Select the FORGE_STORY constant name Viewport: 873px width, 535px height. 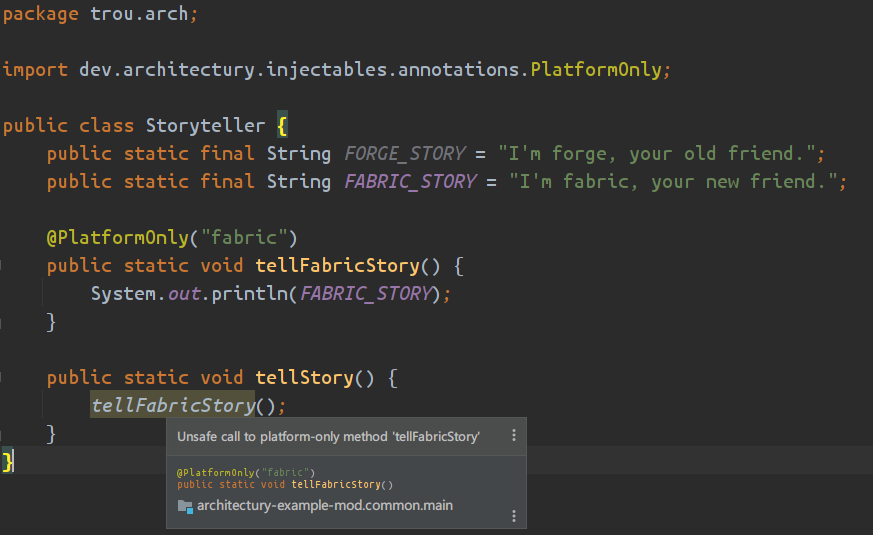point(404,154)
